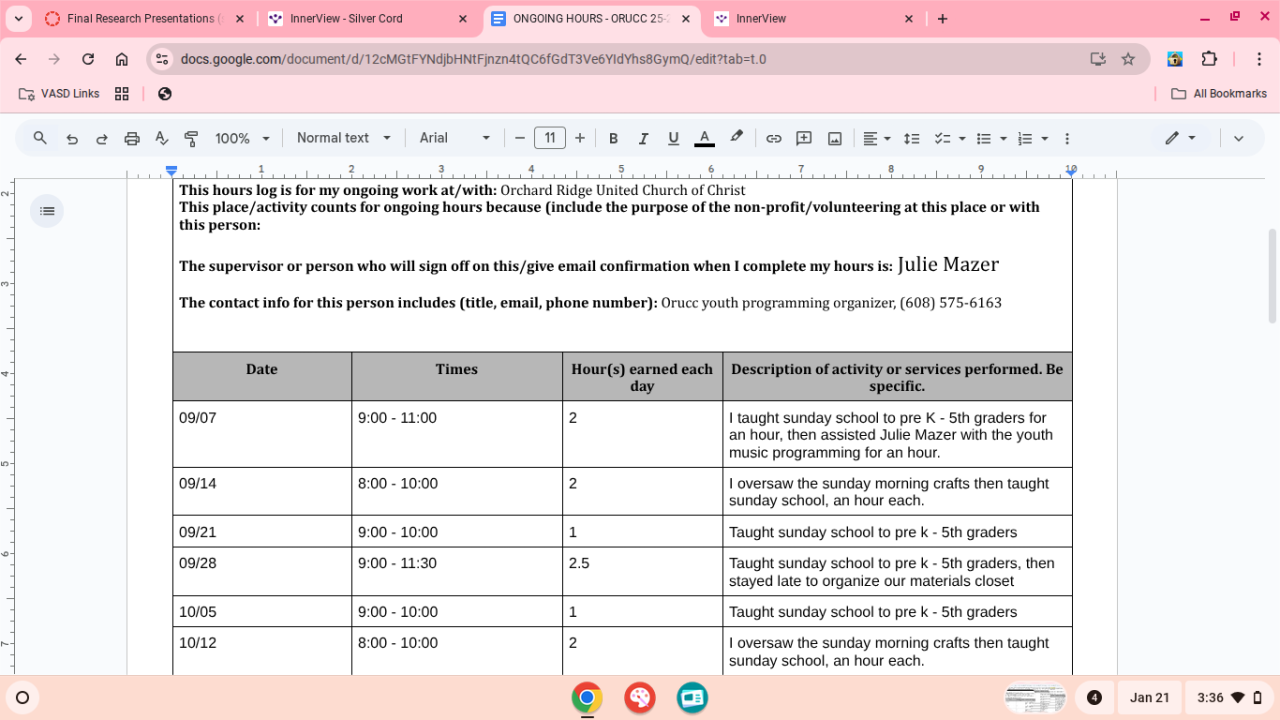1280x720 pixels.
Task: Click the spelling and grammar check icon
Action: pos(161,138)
